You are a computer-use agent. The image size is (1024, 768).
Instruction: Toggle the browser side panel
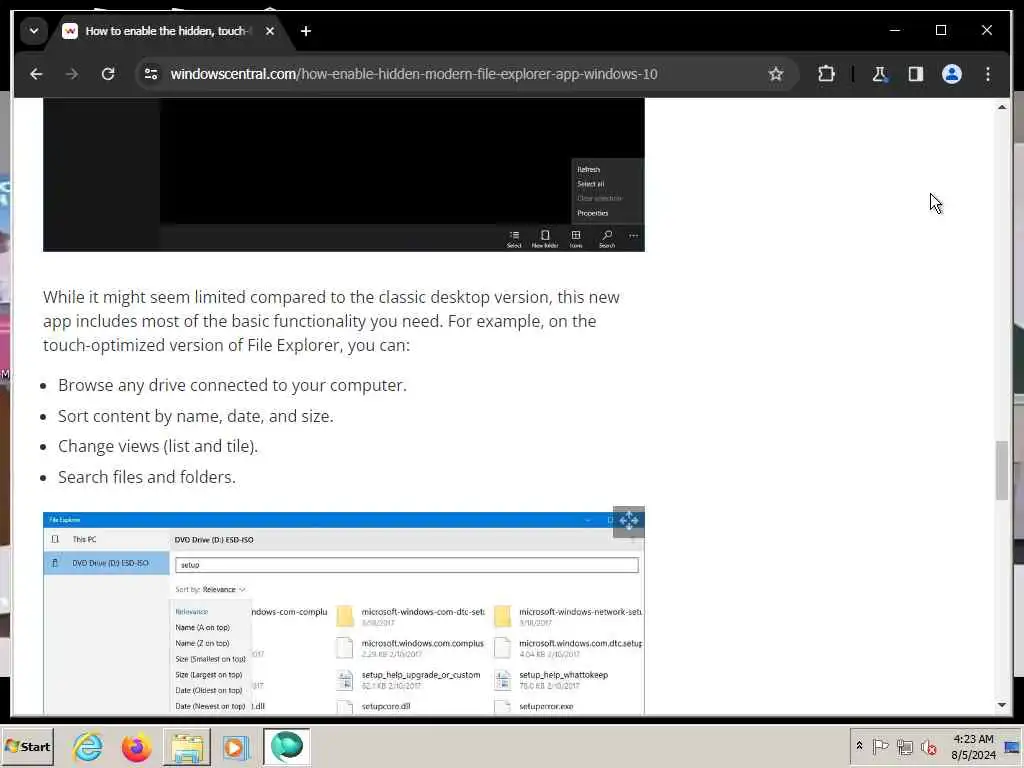pos(916,74)
